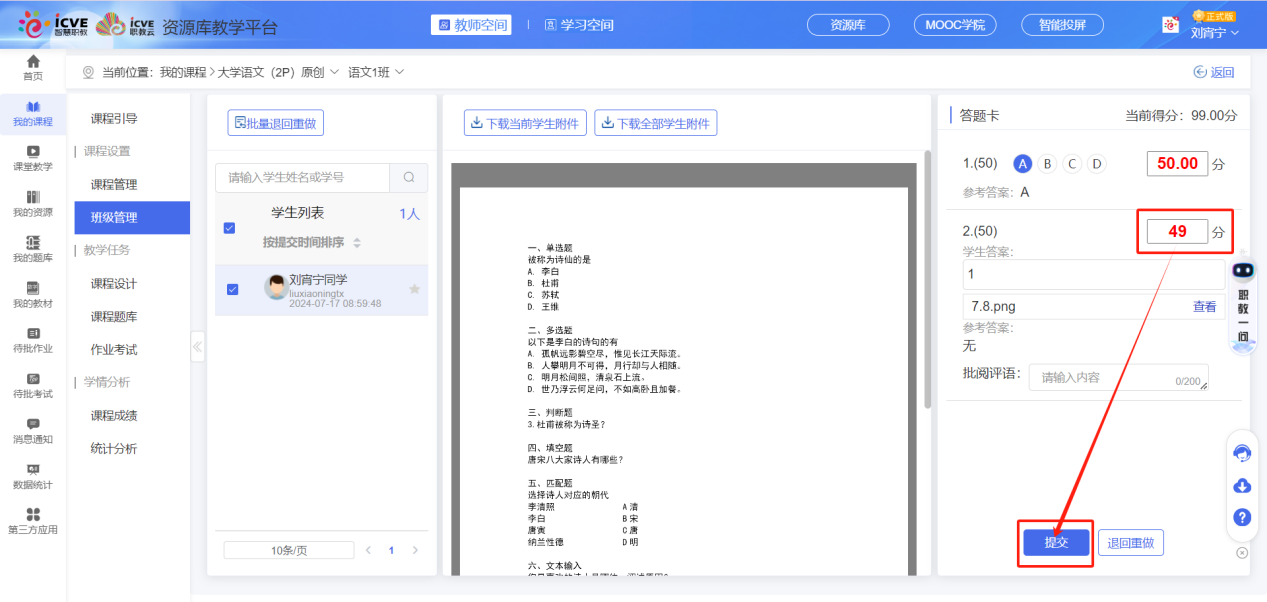Open 数据统计 icon in sidebar

click(x=33, y=470)
